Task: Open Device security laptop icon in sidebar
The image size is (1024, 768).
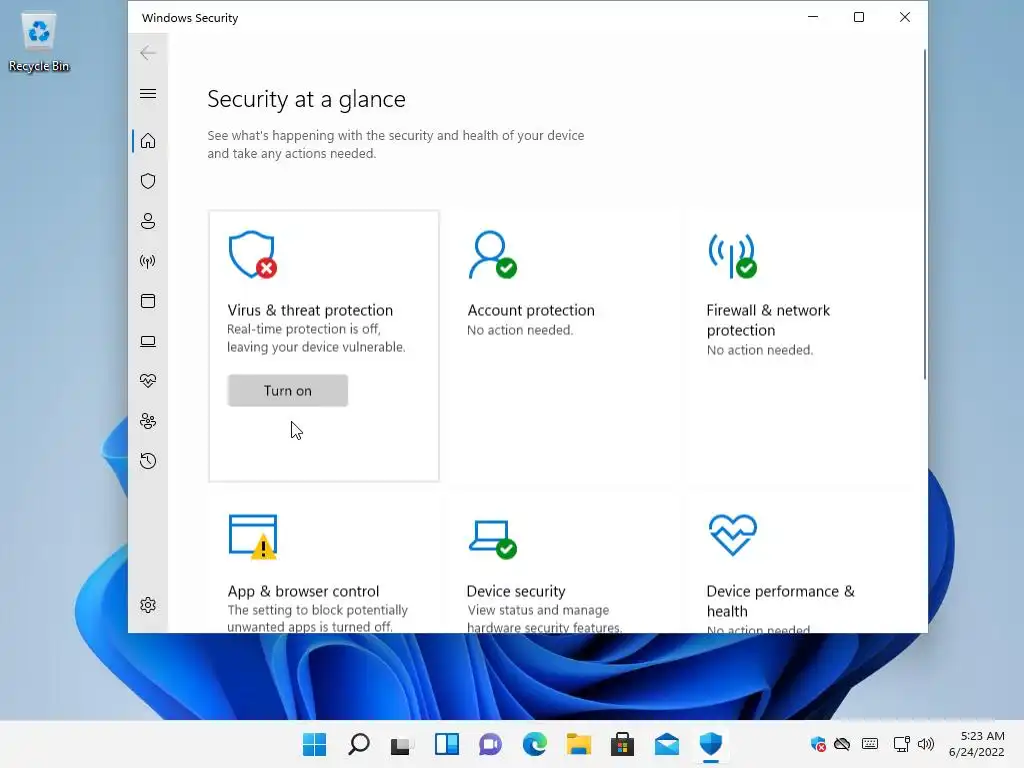Action: click(148, 341)
